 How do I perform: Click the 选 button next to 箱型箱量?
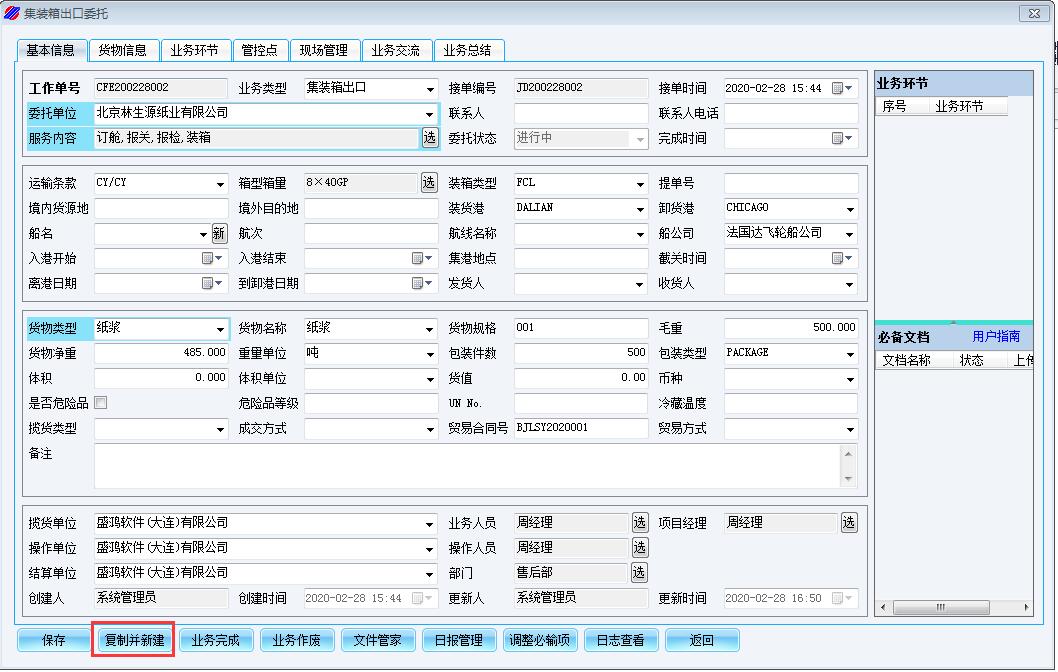pyautogui.click(x=429, y=183)
